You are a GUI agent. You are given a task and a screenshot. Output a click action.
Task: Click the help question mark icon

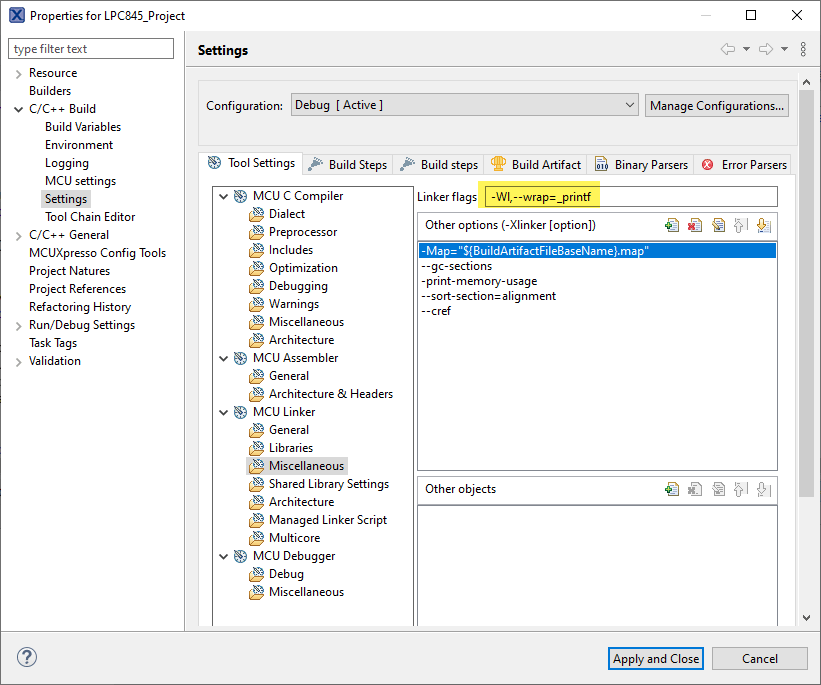click(x=27, y=658)
